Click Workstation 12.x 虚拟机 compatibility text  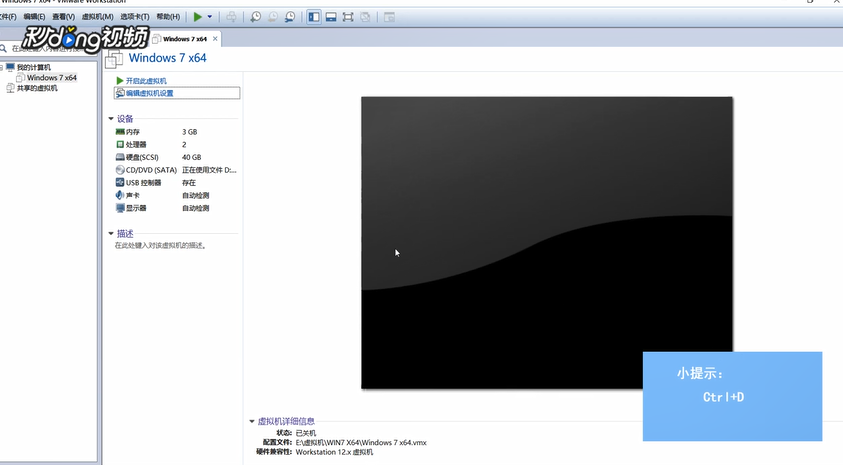(334, 453)
